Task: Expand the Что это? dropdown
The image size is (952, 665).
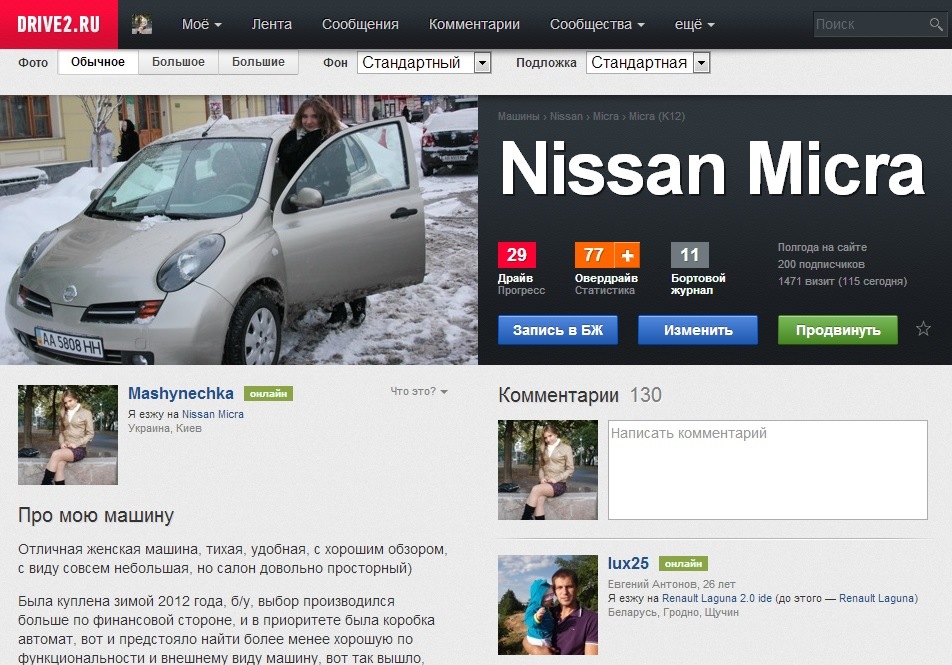Action: click(x=419, y=392)
